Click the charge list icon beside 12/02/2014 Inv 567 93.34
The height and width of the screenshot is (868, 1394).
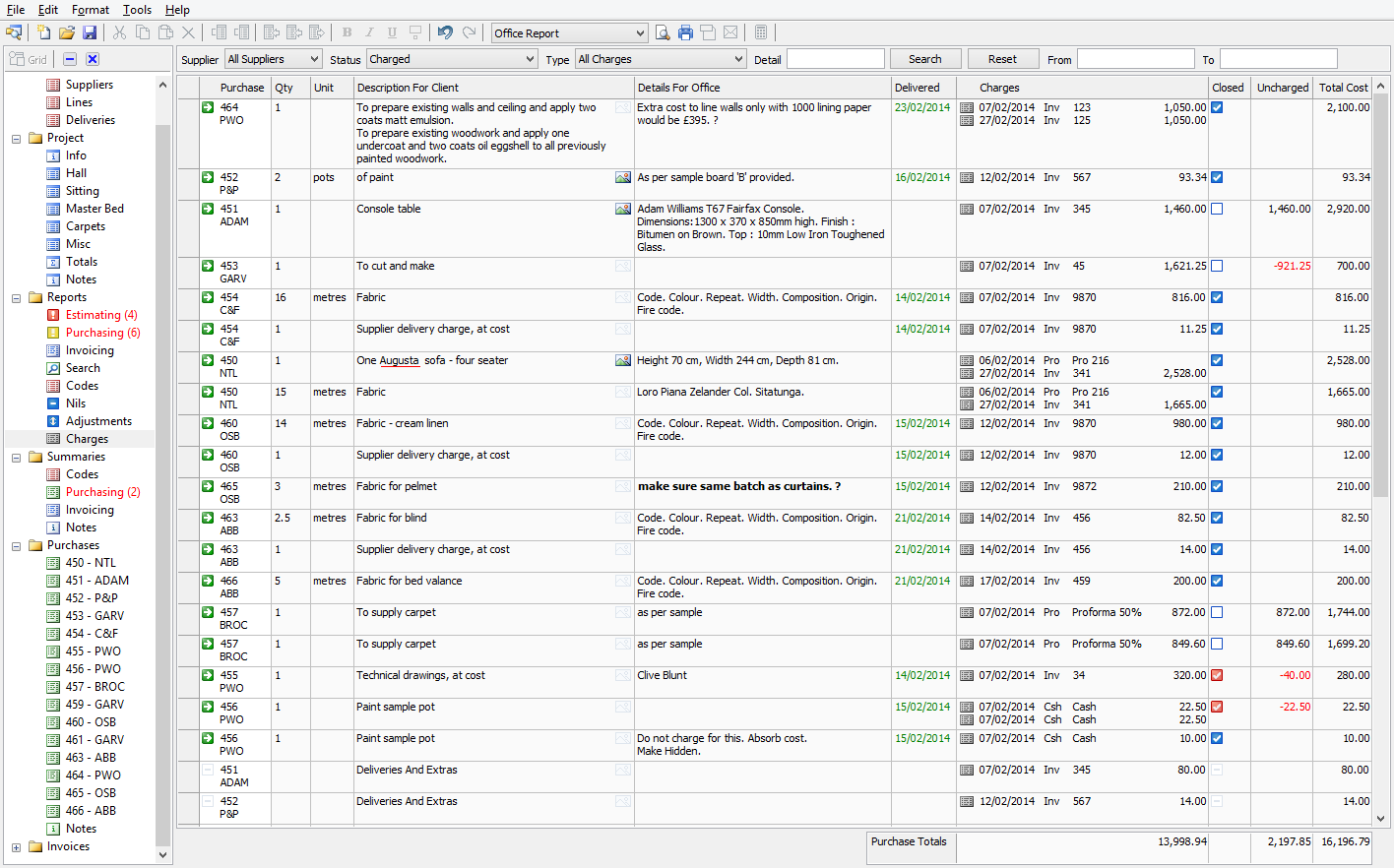click(967, 178)
